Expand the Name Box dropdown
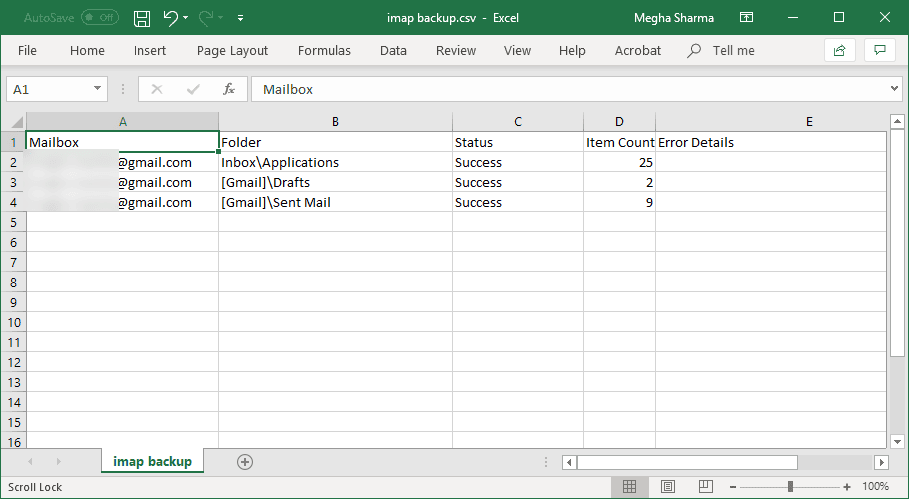Screen dimensions: 909x499 (97, 89)
